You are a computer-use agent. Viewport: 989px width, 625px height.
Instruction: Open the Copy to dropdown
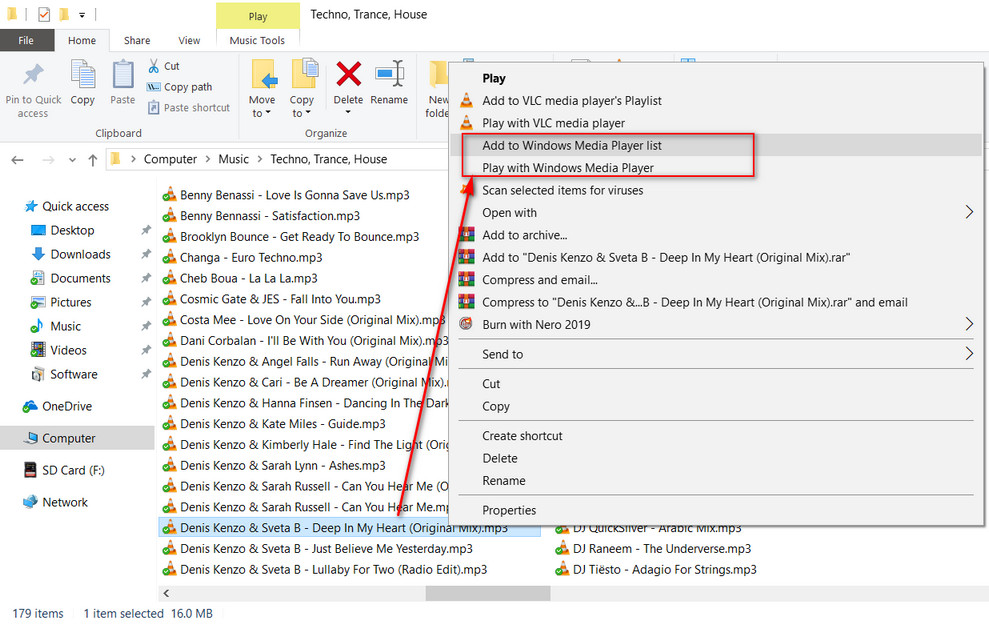coord(302,106)
